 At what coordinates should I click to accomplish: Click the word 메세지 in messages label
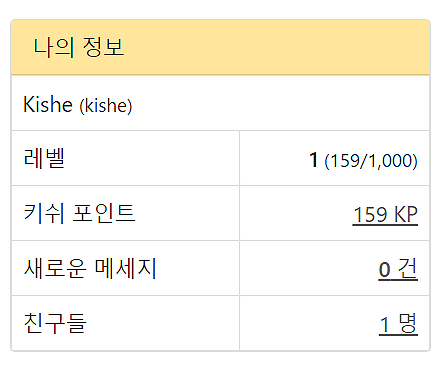click(x=125, y=268)
